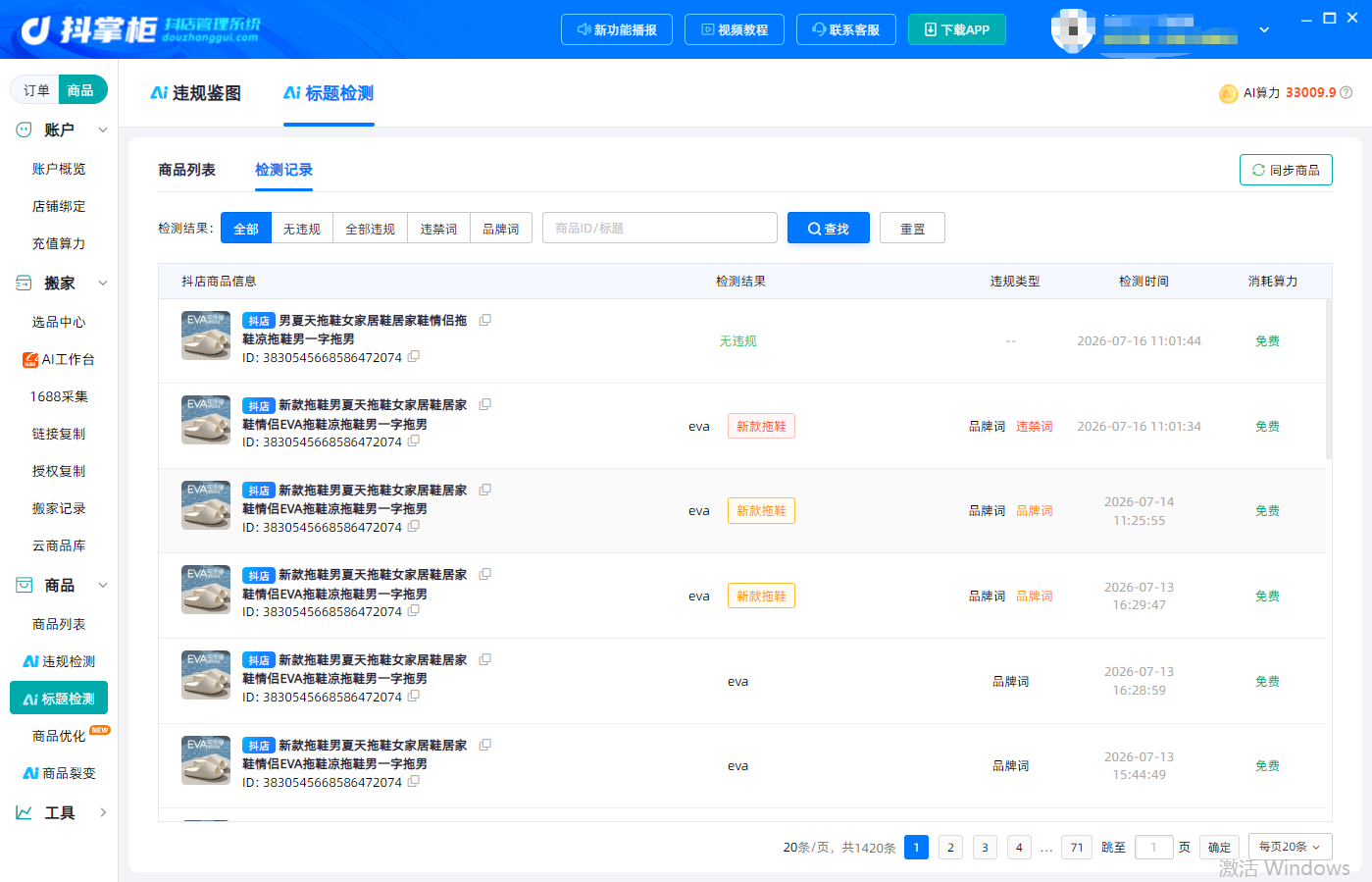Filter results by 全部

tap(246, 228)
